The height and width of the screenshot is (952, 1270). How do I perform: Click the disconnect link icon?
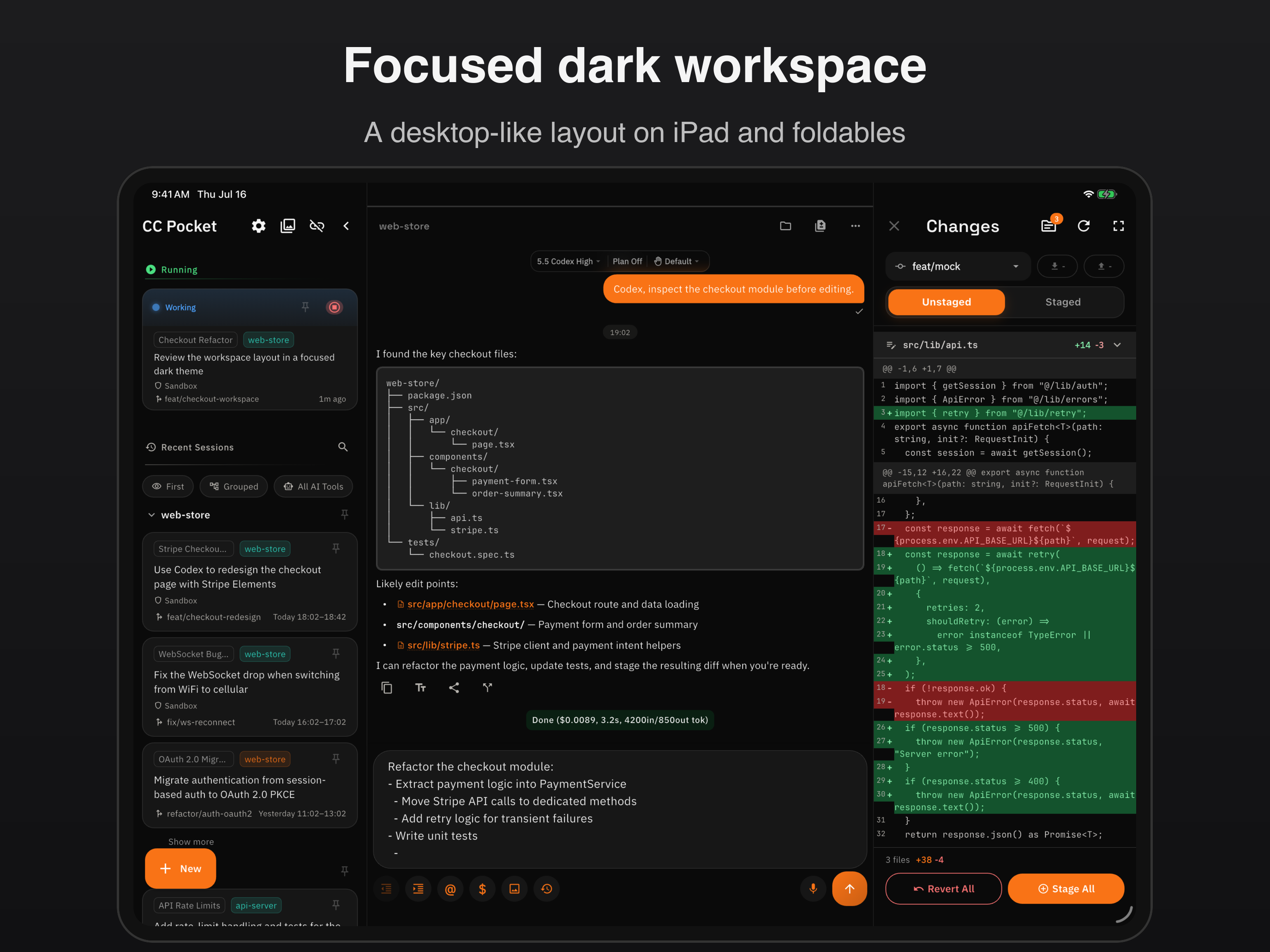point(317,226)
